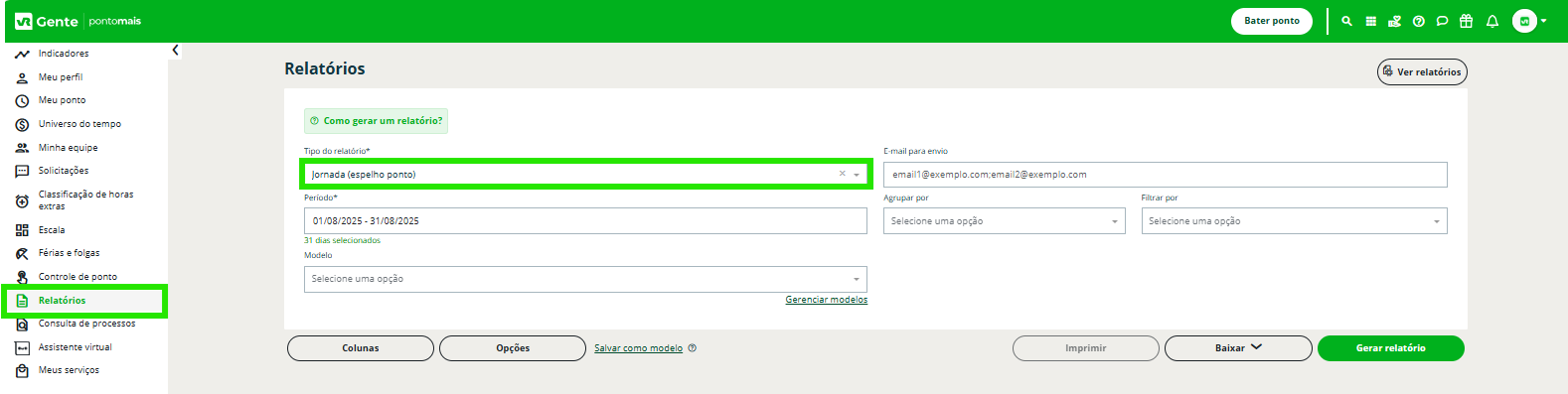This screenshot has height=394, width=1568.
Task: Click the Ver relatórios button
Action: [x=1422, y=71]
